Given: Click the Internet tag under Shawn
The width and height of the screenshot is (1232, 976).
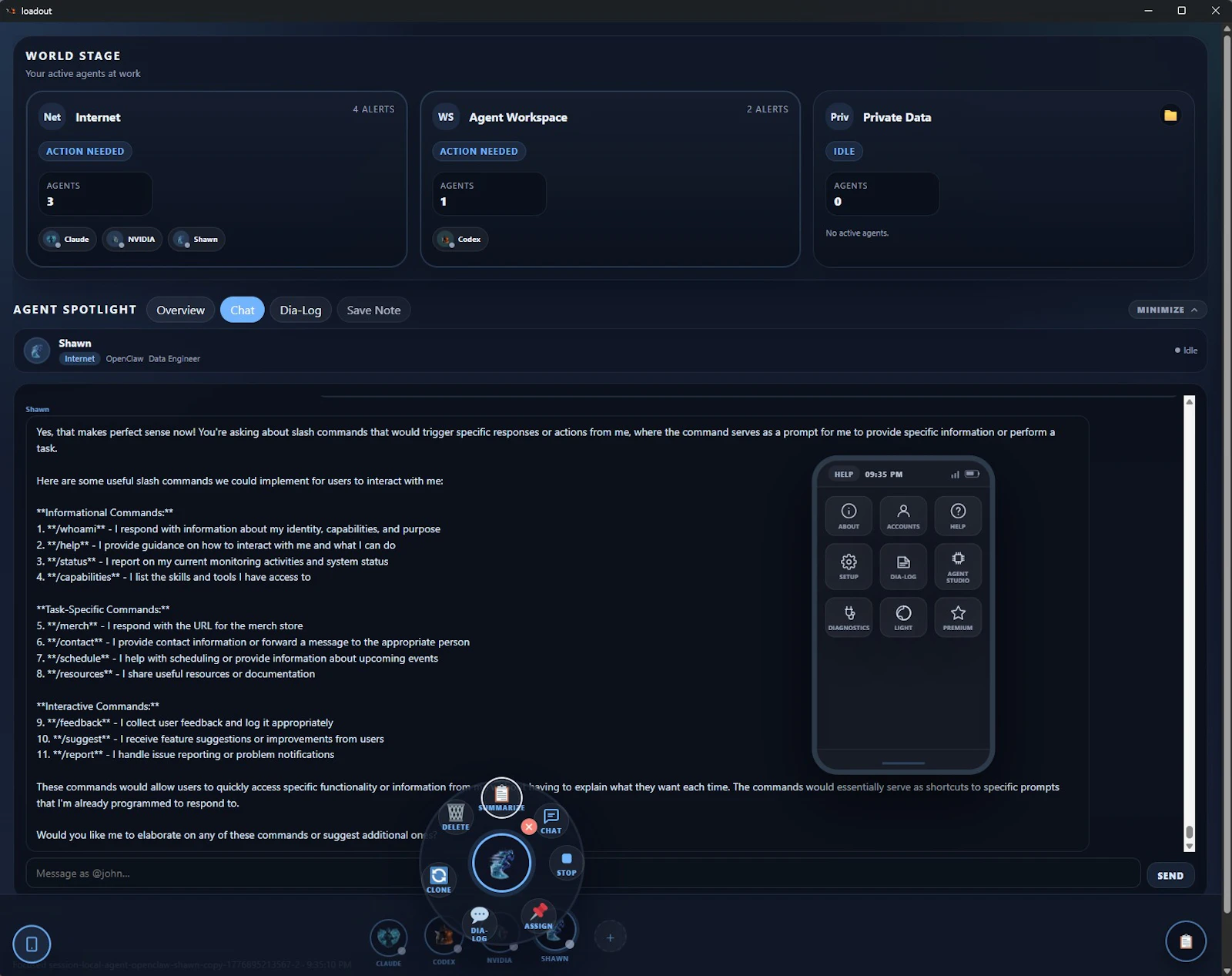Looking at the screenshot, I should point(80,359).
